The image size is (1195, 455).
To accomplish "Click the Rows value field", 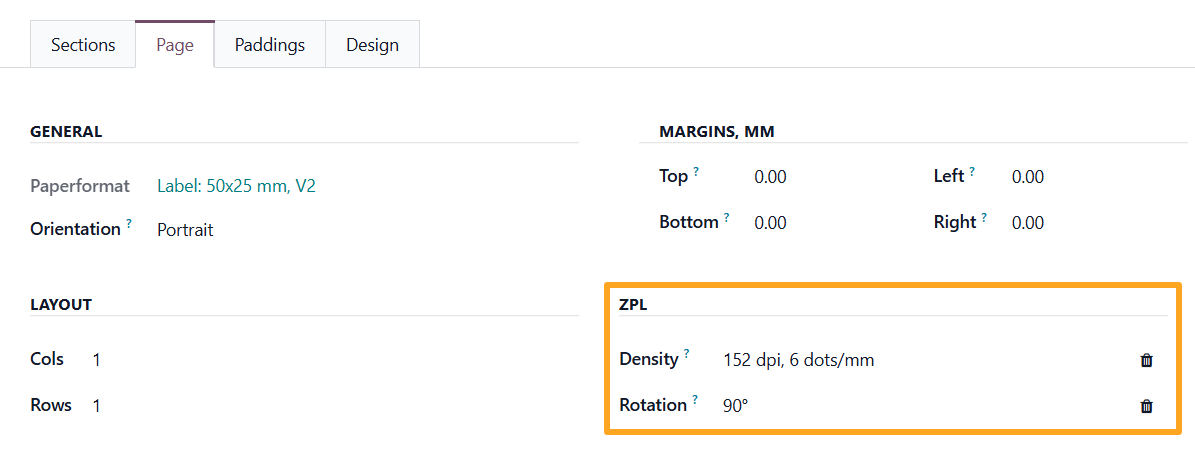I will pyautogui.click(x=96, y=406).
